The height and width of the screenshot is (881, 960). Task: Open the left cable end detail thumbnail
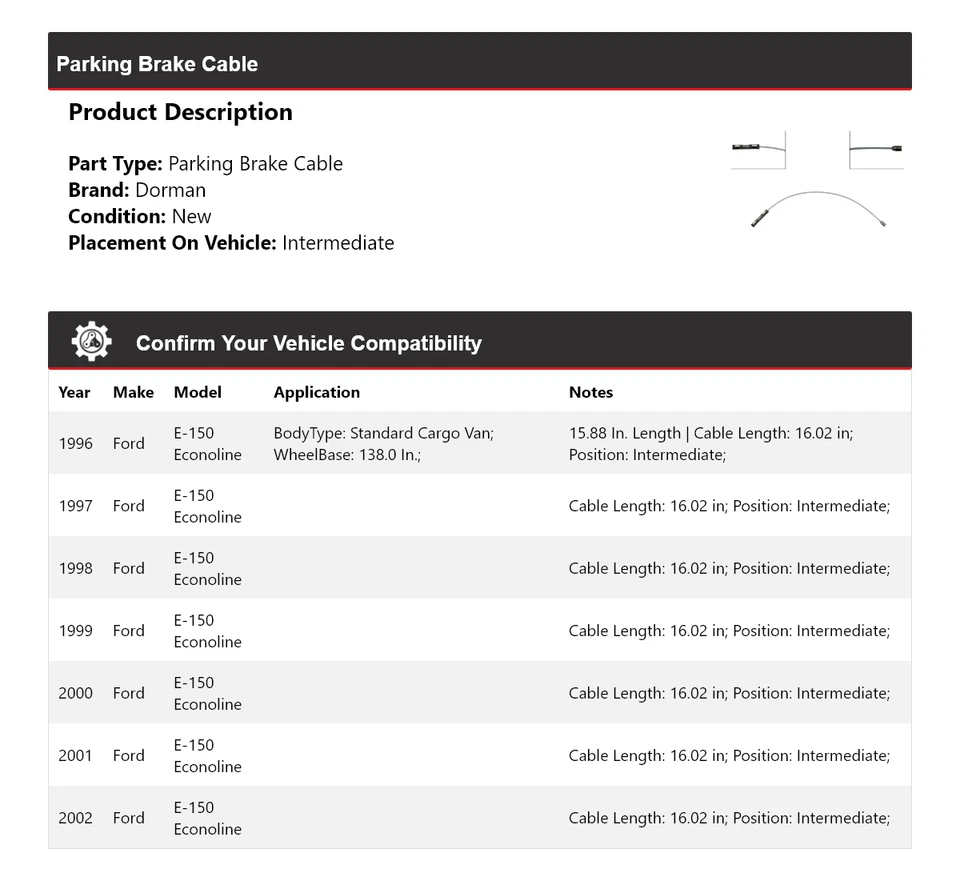click(x=758, y=149)
